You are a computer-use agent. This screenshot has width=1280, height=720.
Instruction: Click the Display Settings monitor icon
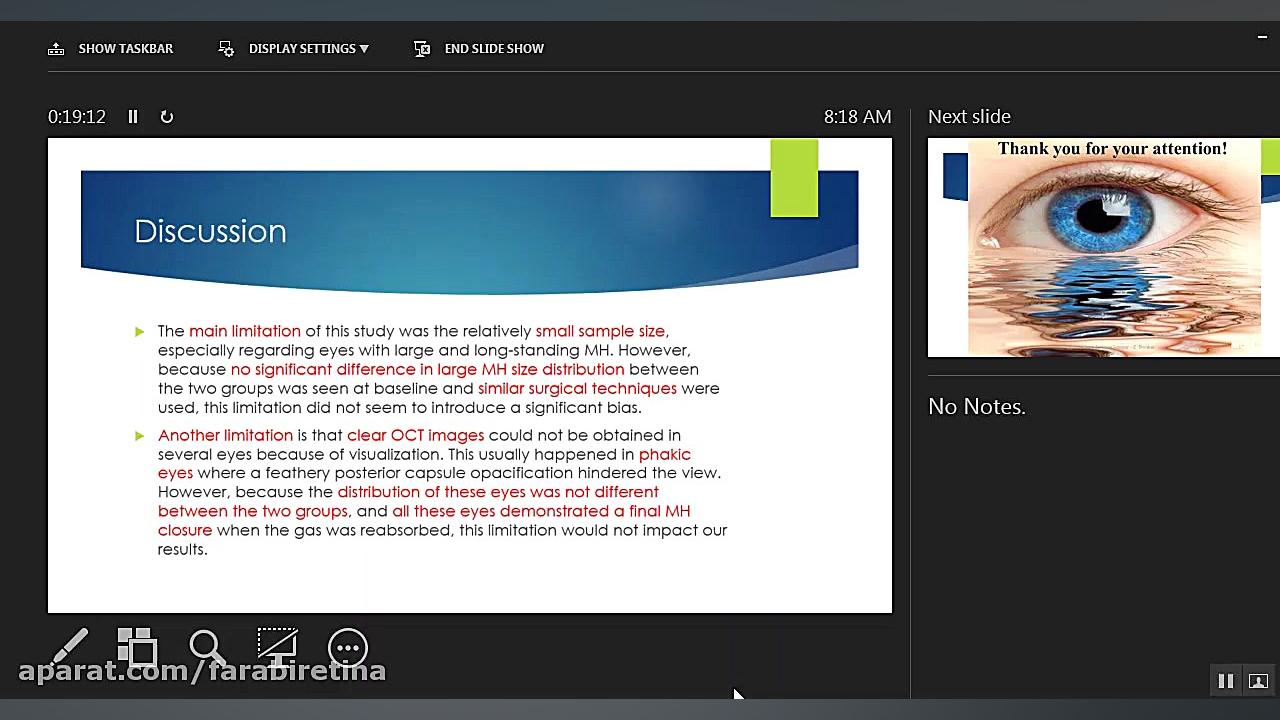226,49
